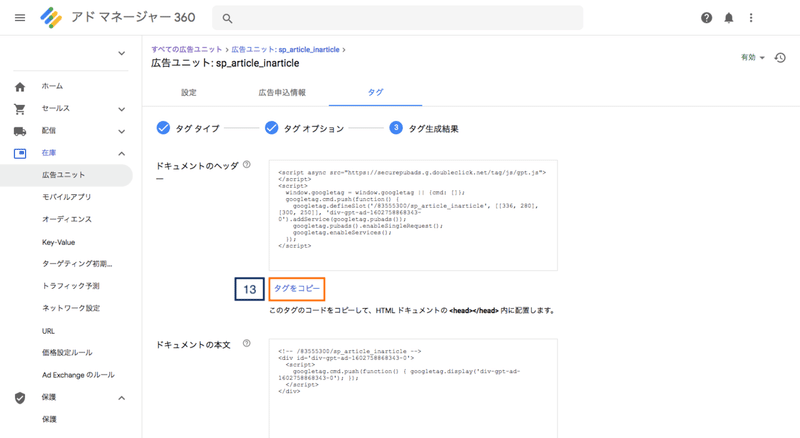This screenshot has height=438, width=800.
Task: Click the delivery truck icon
Action: (x=20, y=131)
